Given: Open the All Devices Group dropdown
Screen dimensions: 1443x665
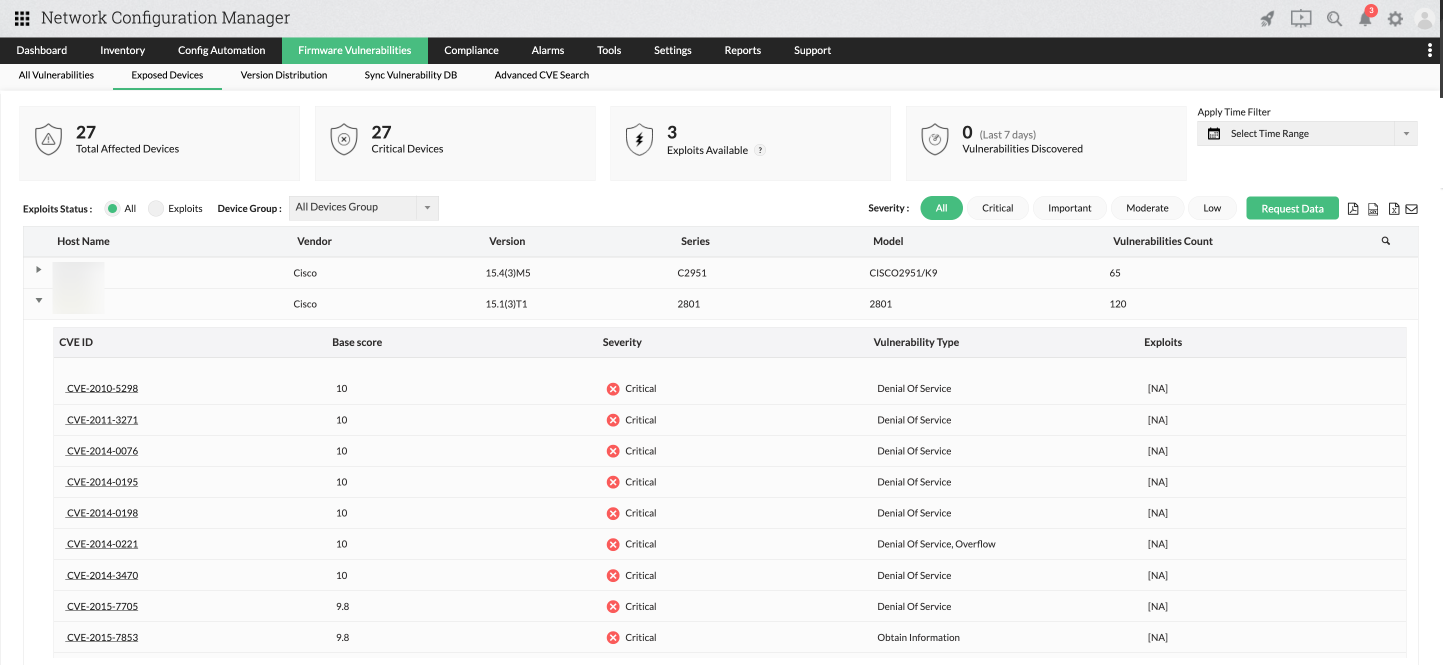Looking at the screenshot, I should point(364,208).
